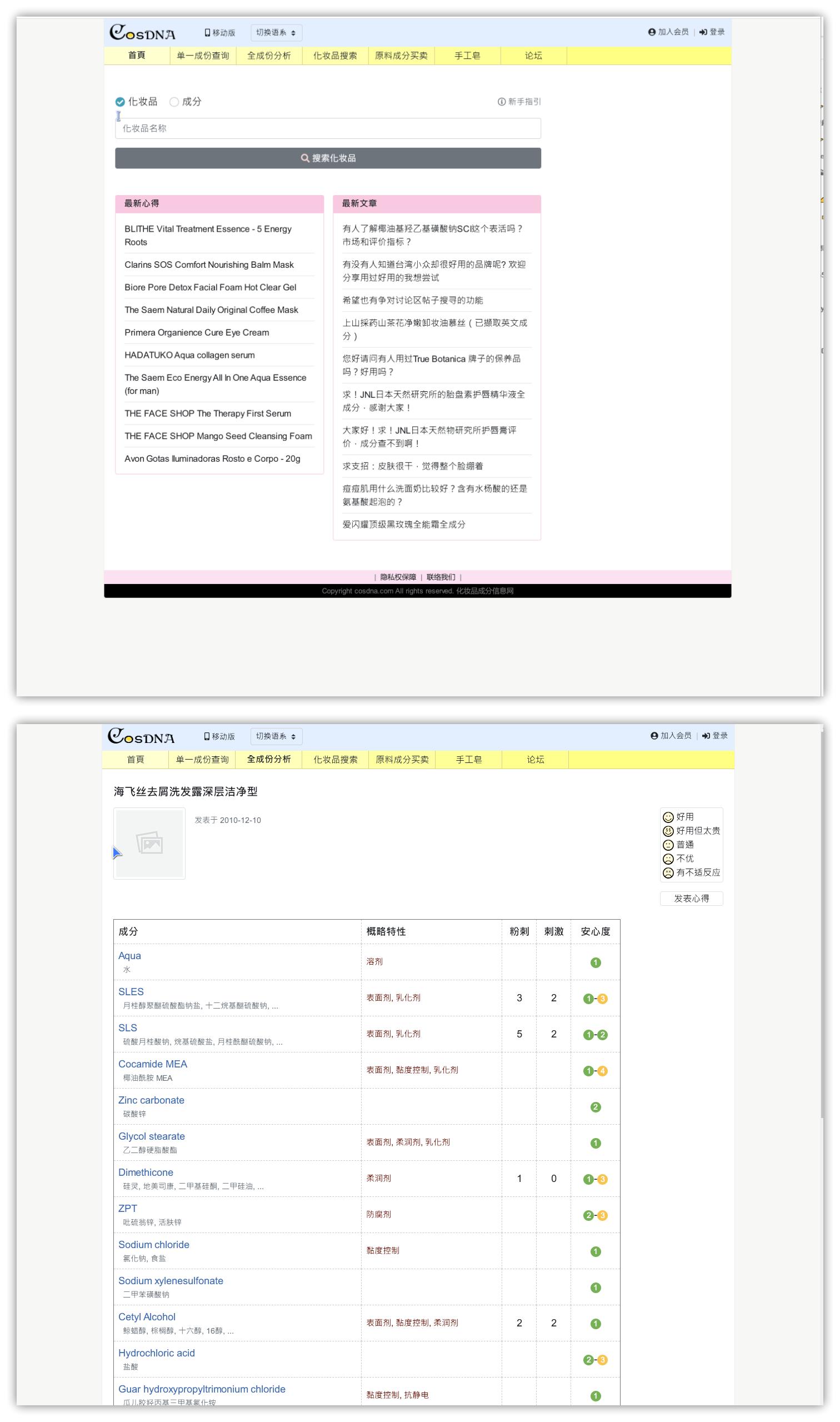Open Clarins SOS Comfort Nourishing Balm Mask review
The image size is (840, 1422).
209,265
